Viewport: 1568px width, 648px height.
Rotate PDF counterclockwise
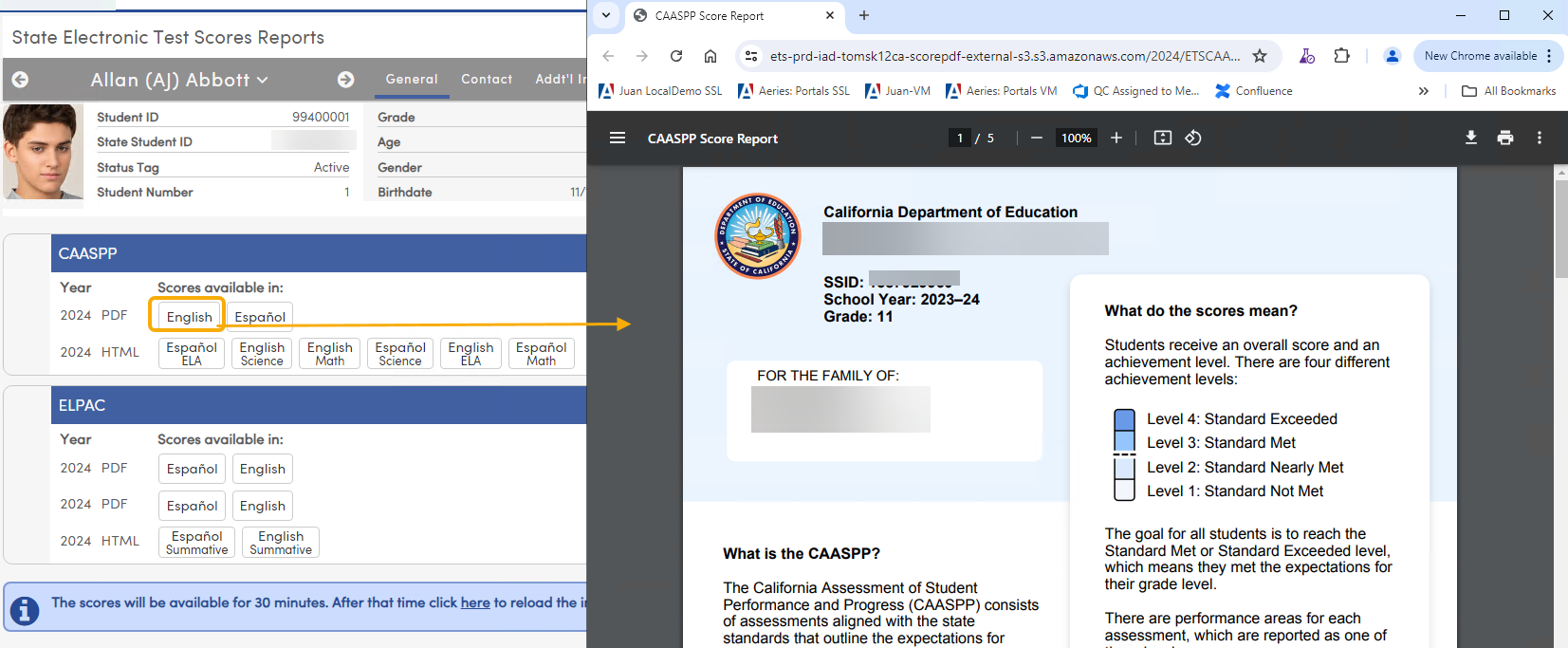click(1193, 138)
